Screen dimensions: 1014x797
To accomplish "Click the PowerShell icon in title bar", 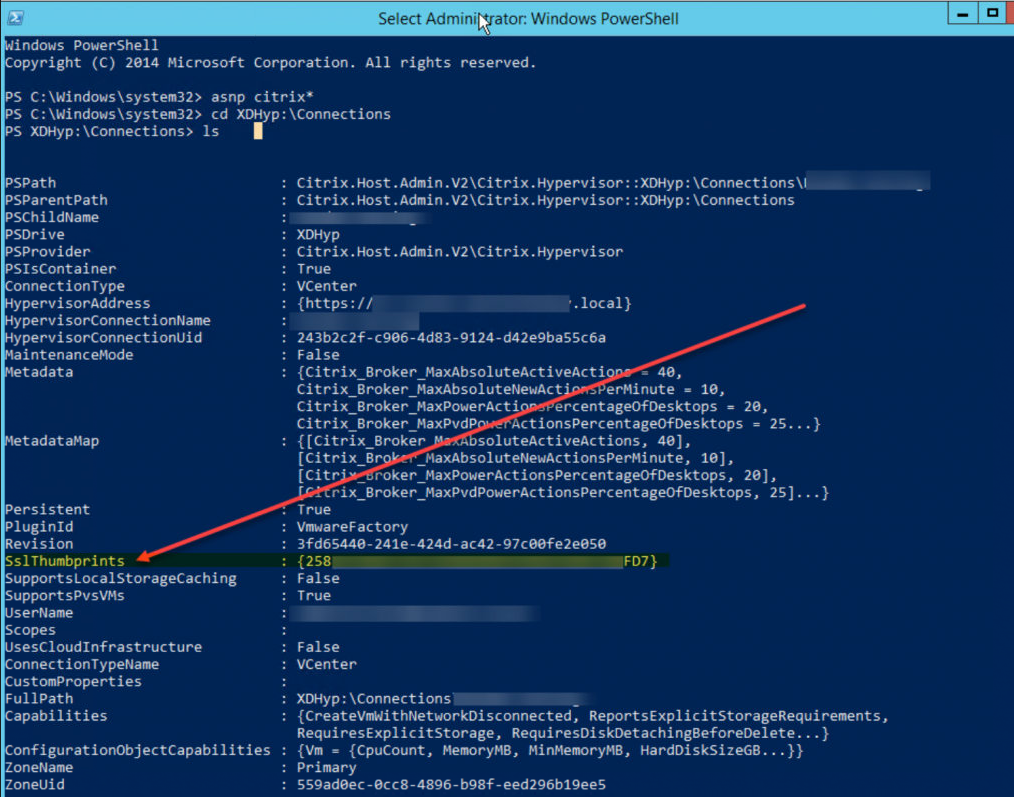I will (x=16, y=18).
